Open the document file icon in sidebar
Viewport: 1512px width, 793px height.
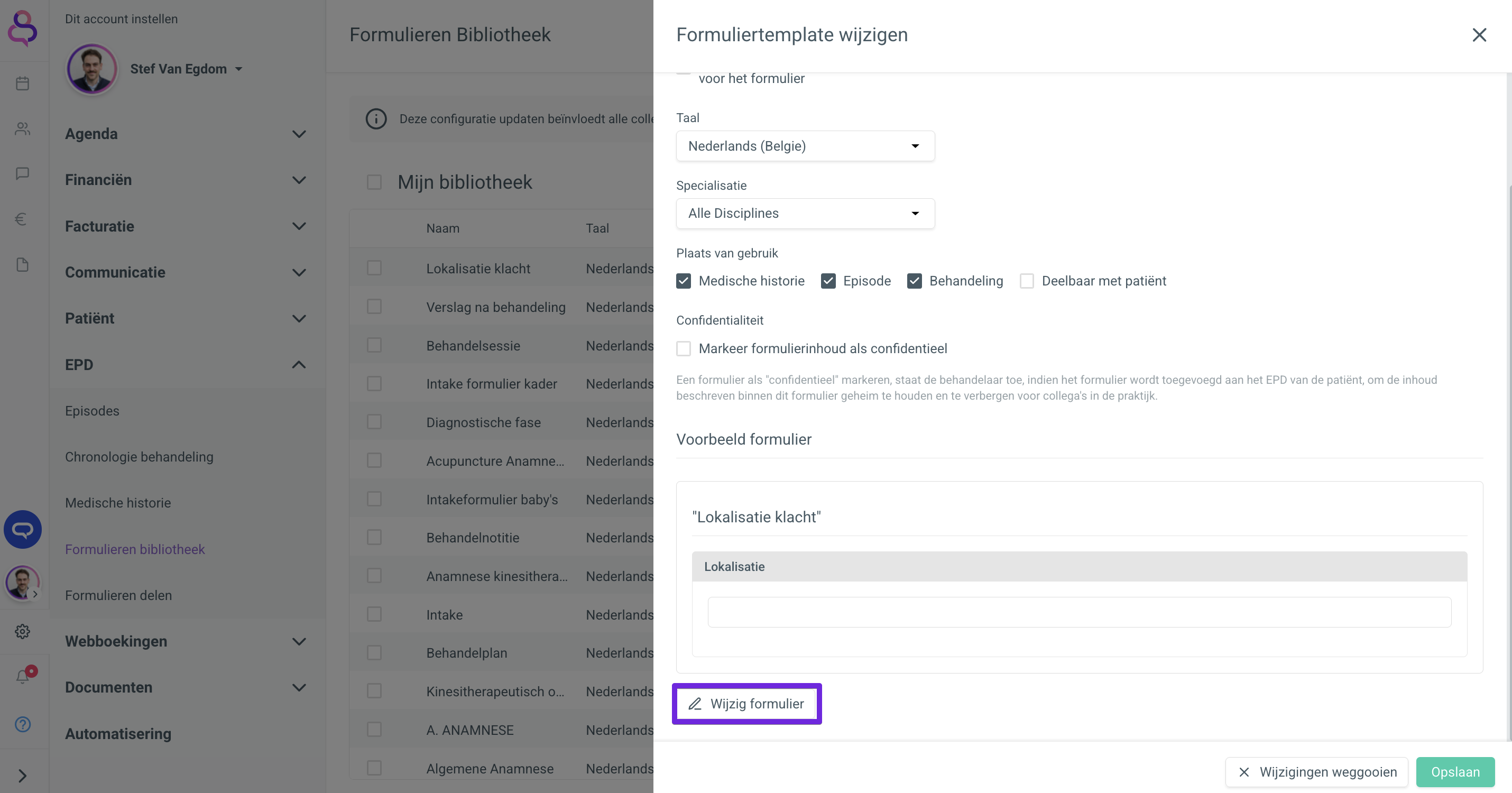22,265
